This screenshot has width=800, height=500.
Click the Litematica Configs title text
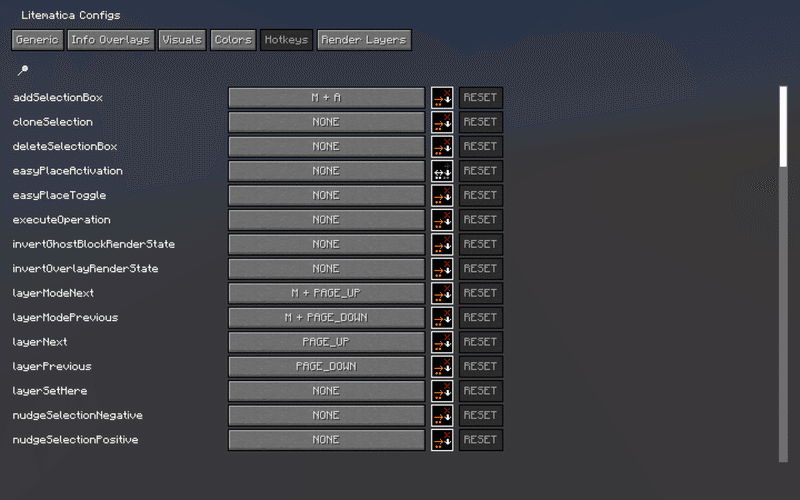[x=71, y=15]
